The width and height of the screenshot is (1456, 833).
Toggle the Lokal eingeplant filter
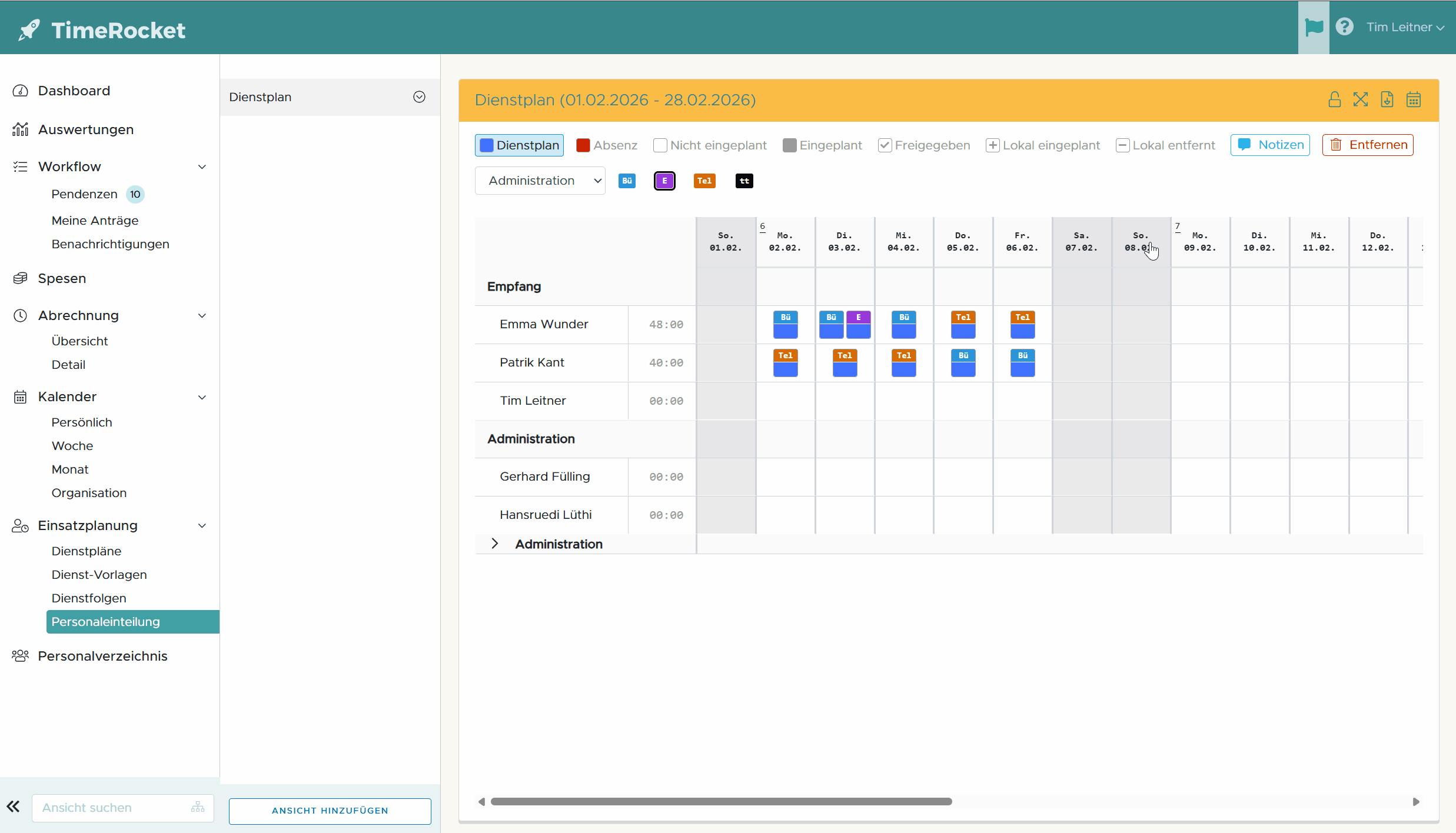tap(992, 145)
